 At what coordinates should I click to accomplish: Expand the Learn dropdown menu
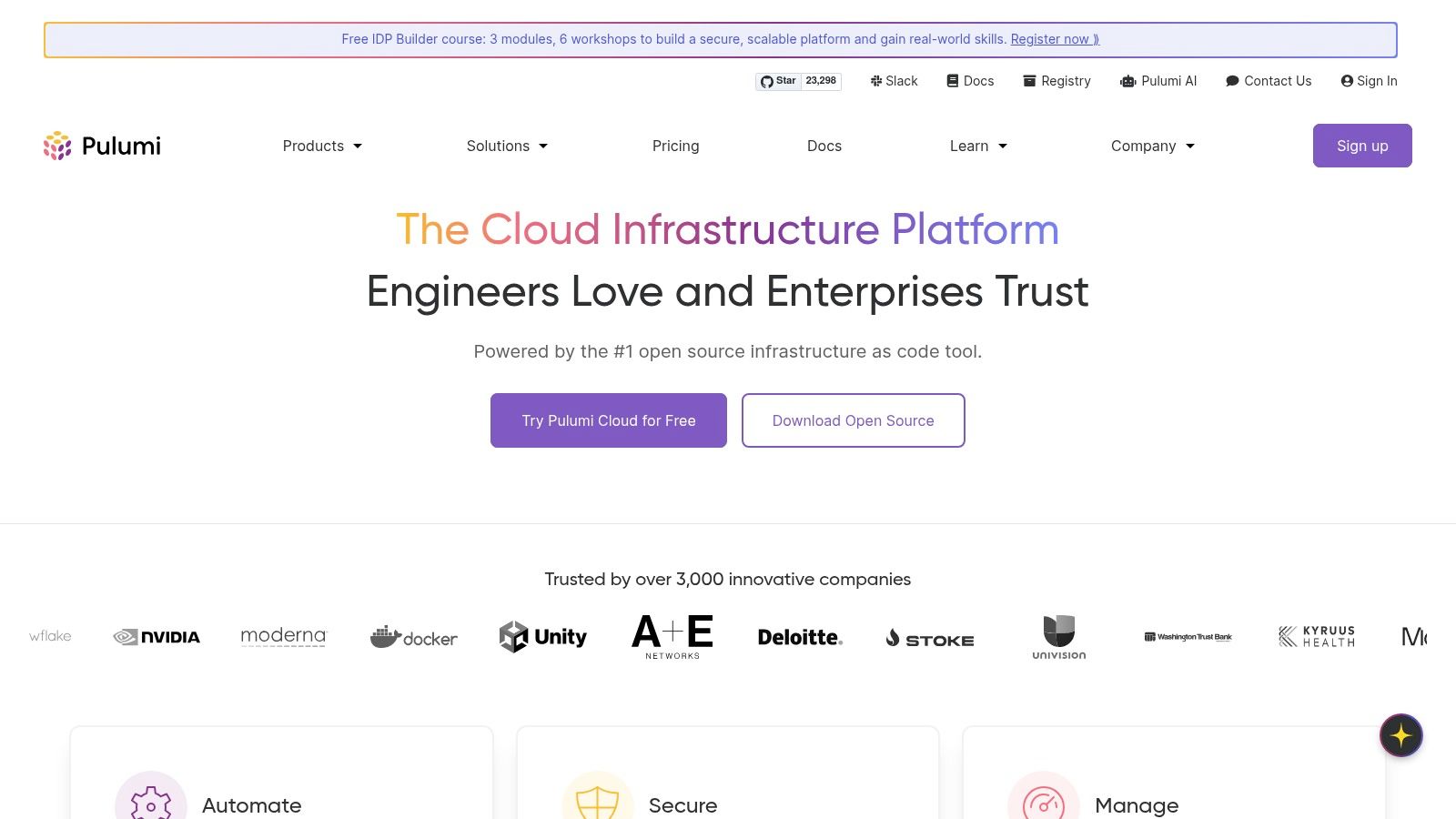pos(978,146)
